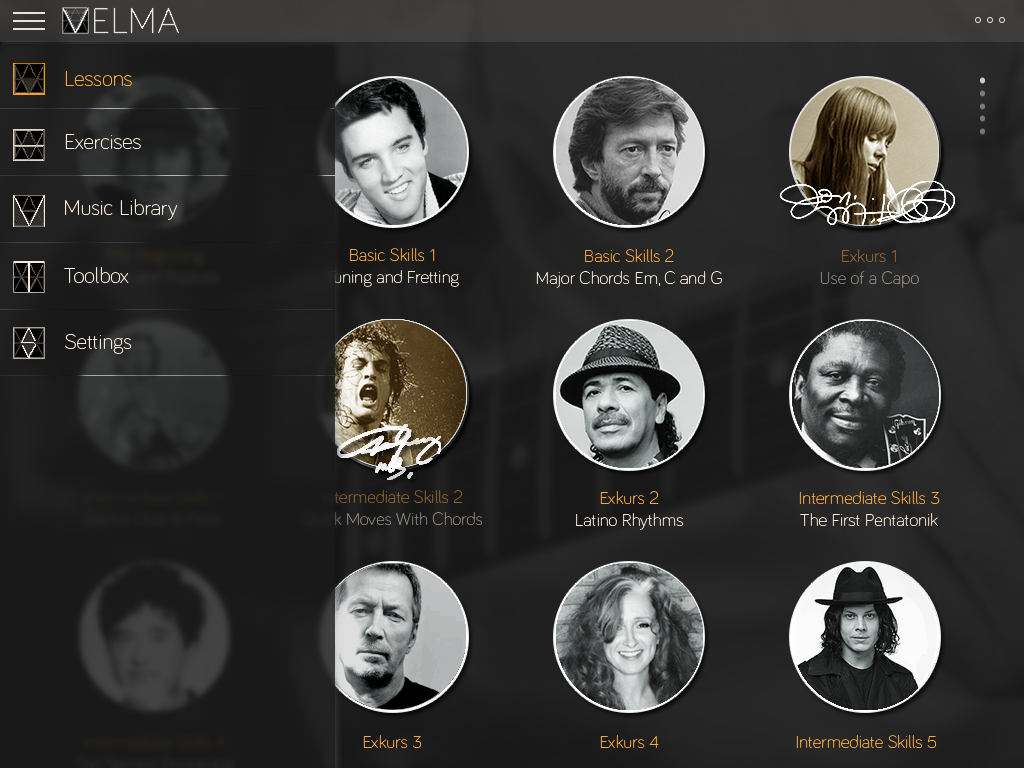The height and width of the screenshot is (768, 1024).
Task: Click the Settings menu icon
Action: tap(29, 343)
